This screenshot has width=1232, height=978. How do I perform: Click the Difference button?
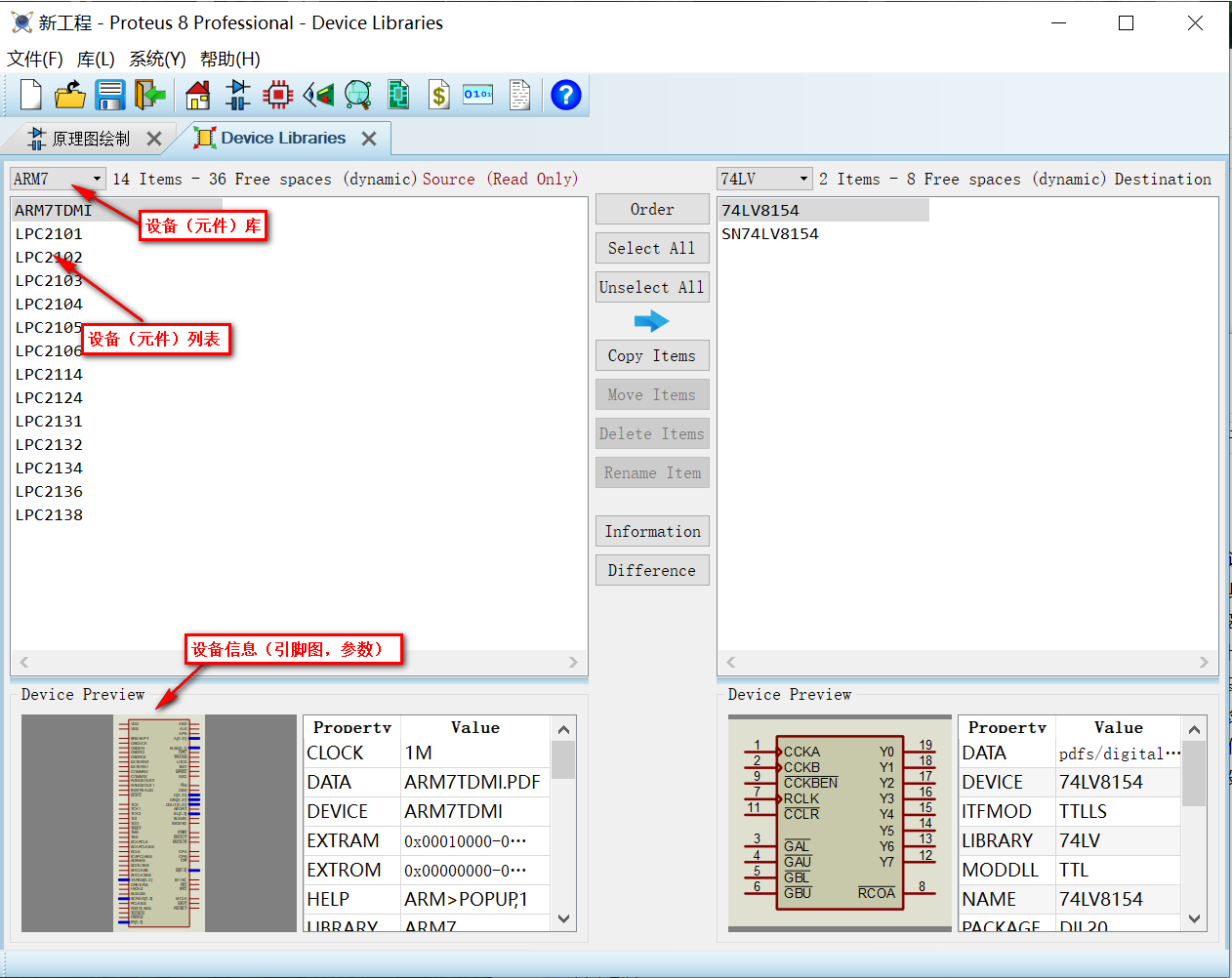[x=652, y=570]
